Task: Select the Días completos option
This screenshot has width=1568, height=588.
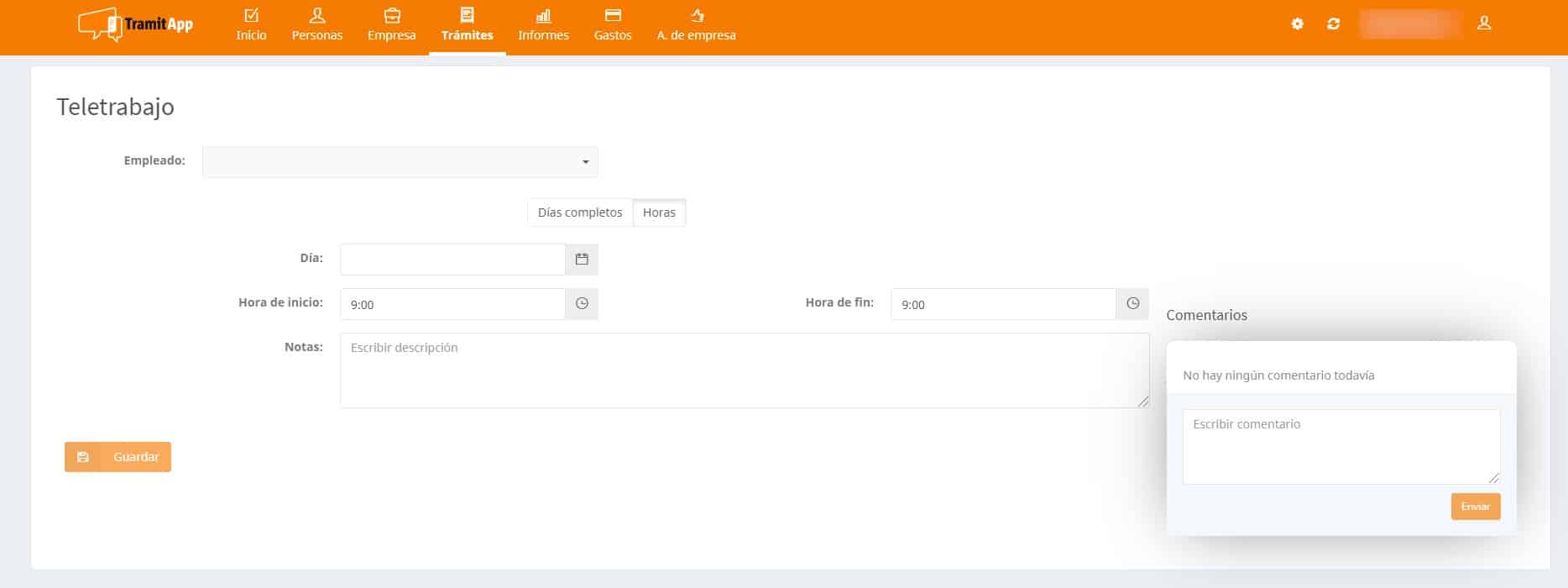Action: (x=580, y=213)
